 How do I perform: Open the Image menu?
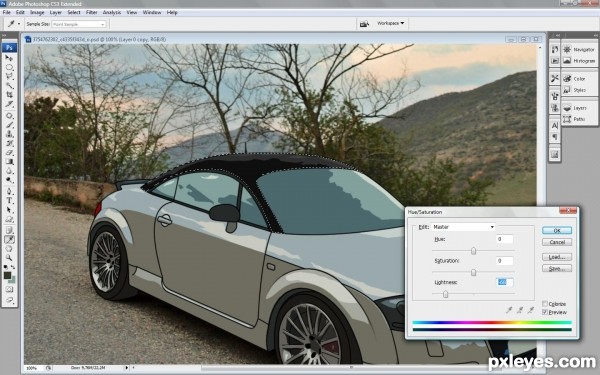point(37,12)
